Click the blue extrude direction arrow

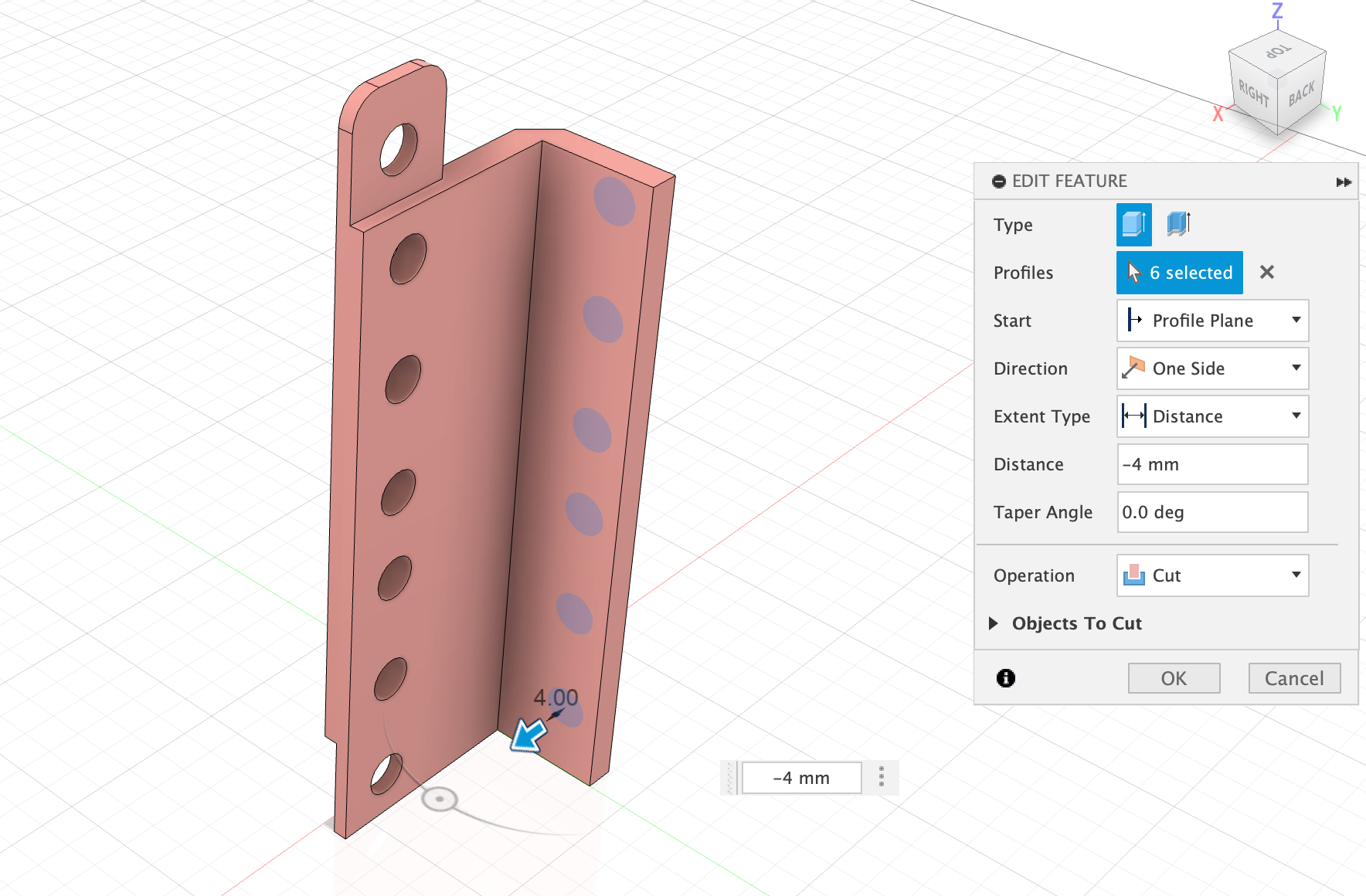point(529,735)
